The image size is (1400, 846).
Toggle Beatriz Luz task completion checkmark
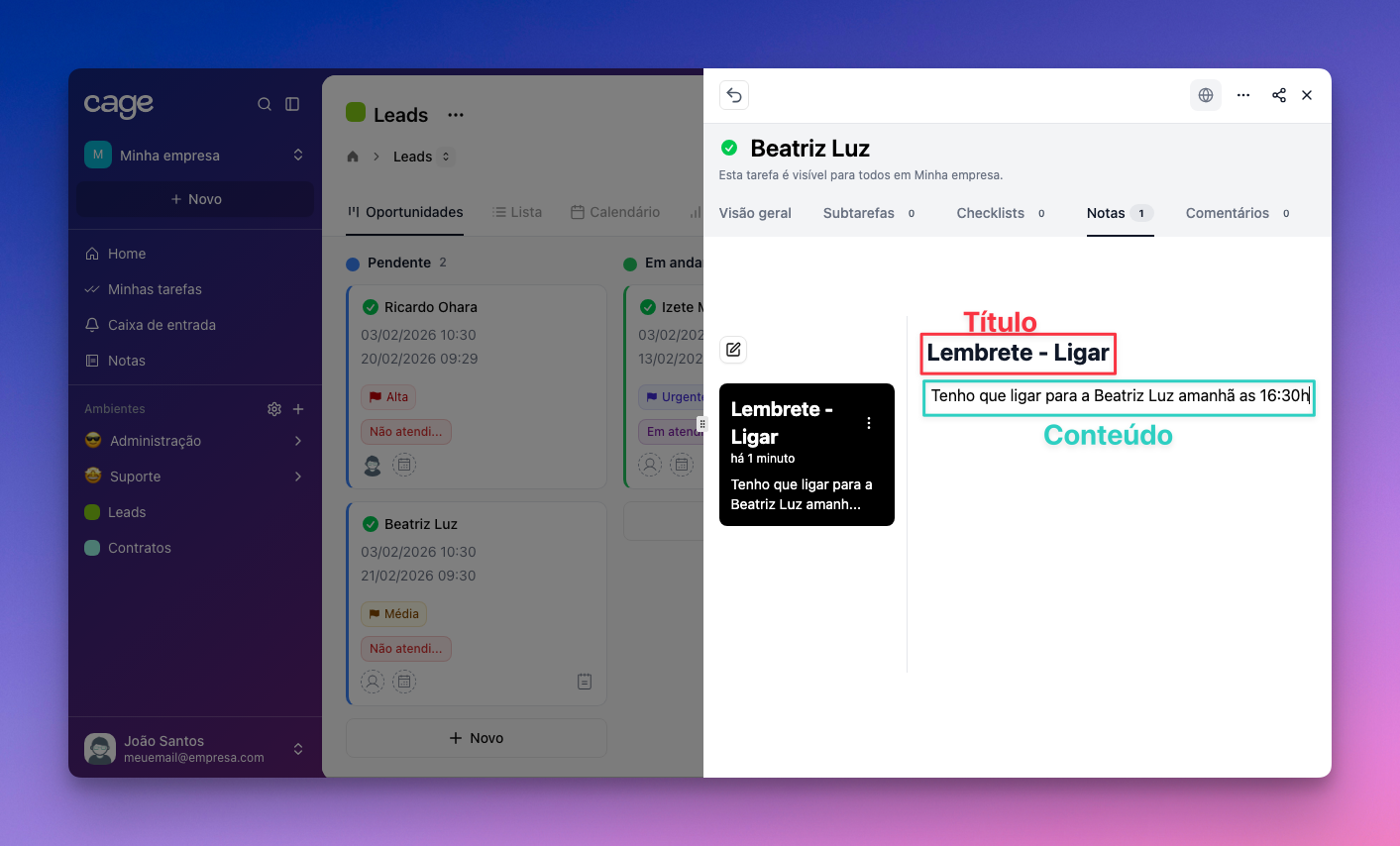(x=729, y=149)
